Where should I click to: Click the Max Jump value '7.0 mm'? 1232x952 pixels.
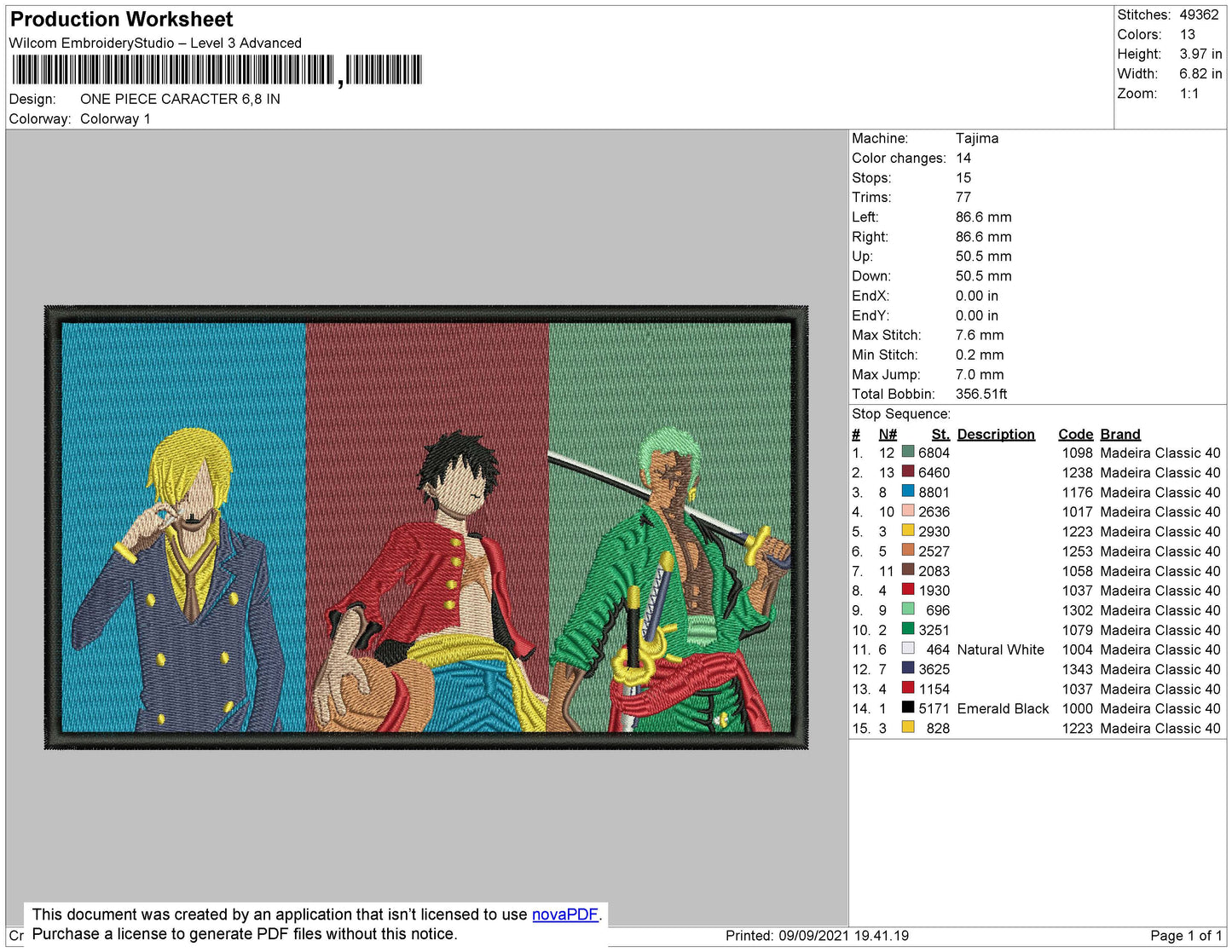(x=980, y=374)
